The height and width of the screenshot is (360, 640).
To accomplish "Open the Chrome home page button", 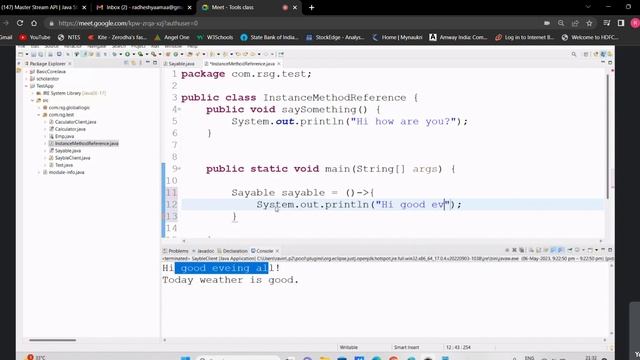I will 34,23.
